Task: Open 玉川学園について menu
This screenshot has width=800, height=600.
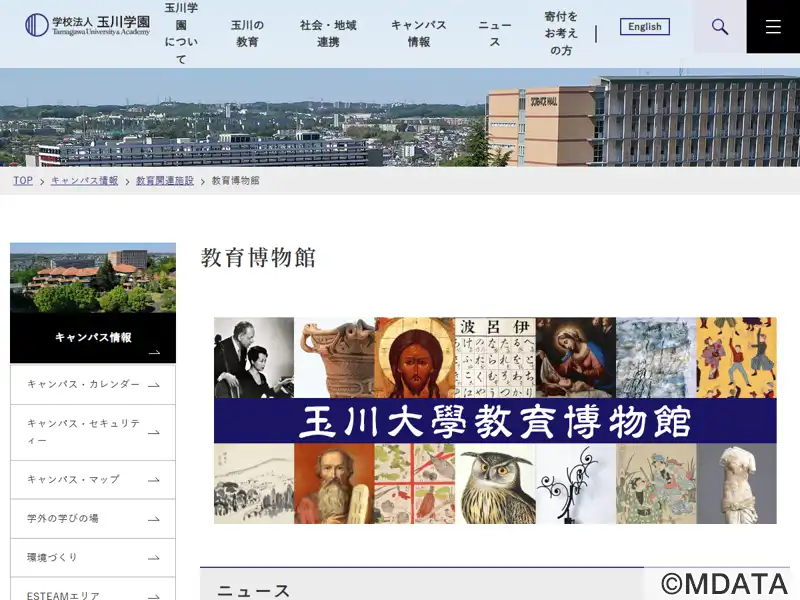Action: point(181,34)
